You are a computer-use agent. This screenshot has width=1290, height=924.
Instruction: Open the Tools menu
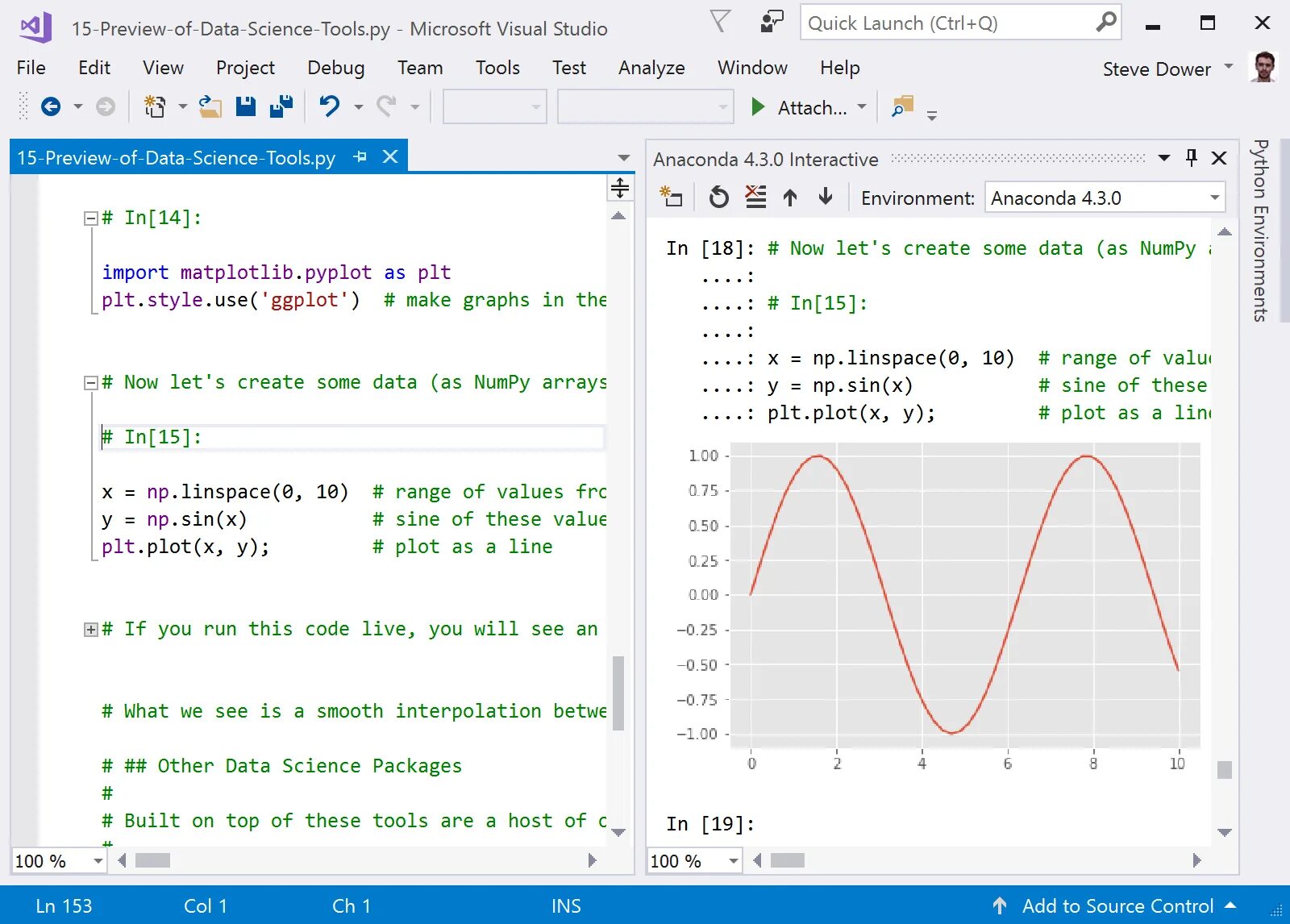point(497,68)
